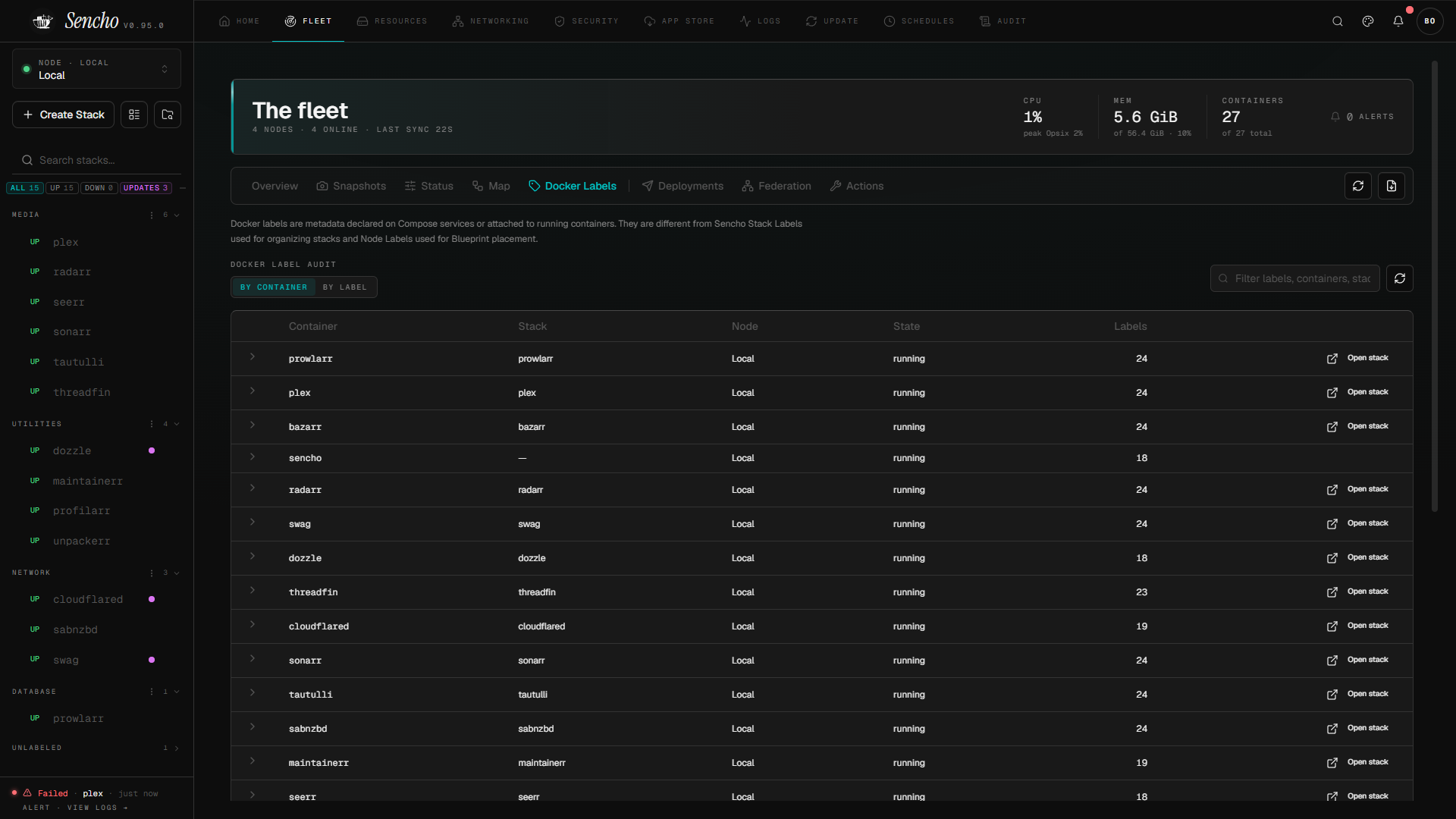Open the Networking nav item
1456x819 pixels.
point(491,21)
